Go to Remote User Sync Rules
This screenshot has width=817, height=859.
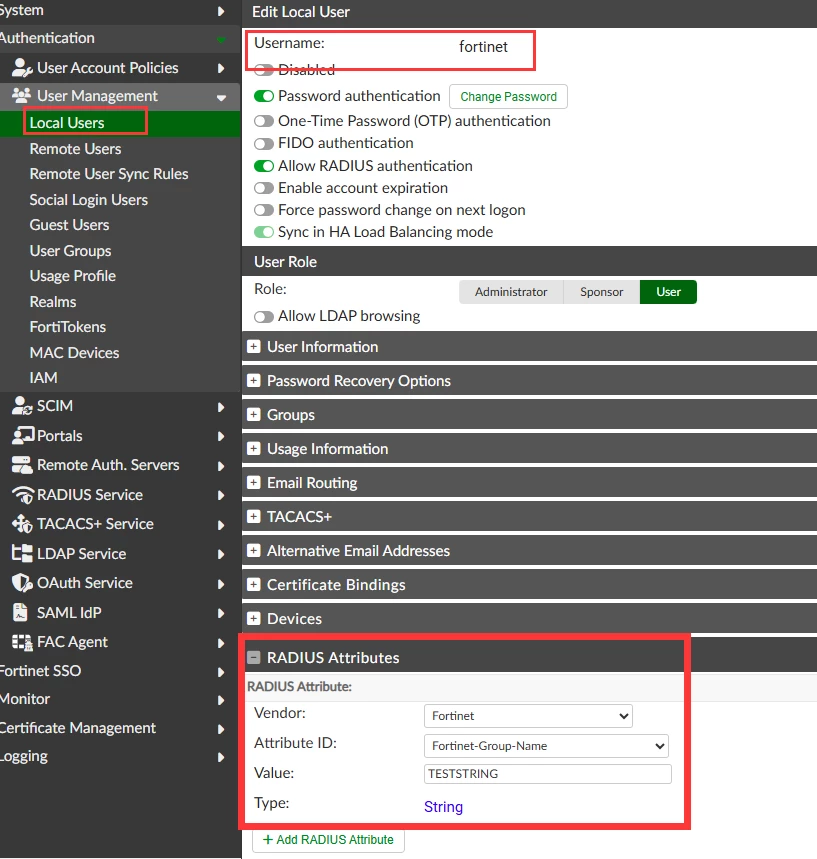[x=108, y=174]
